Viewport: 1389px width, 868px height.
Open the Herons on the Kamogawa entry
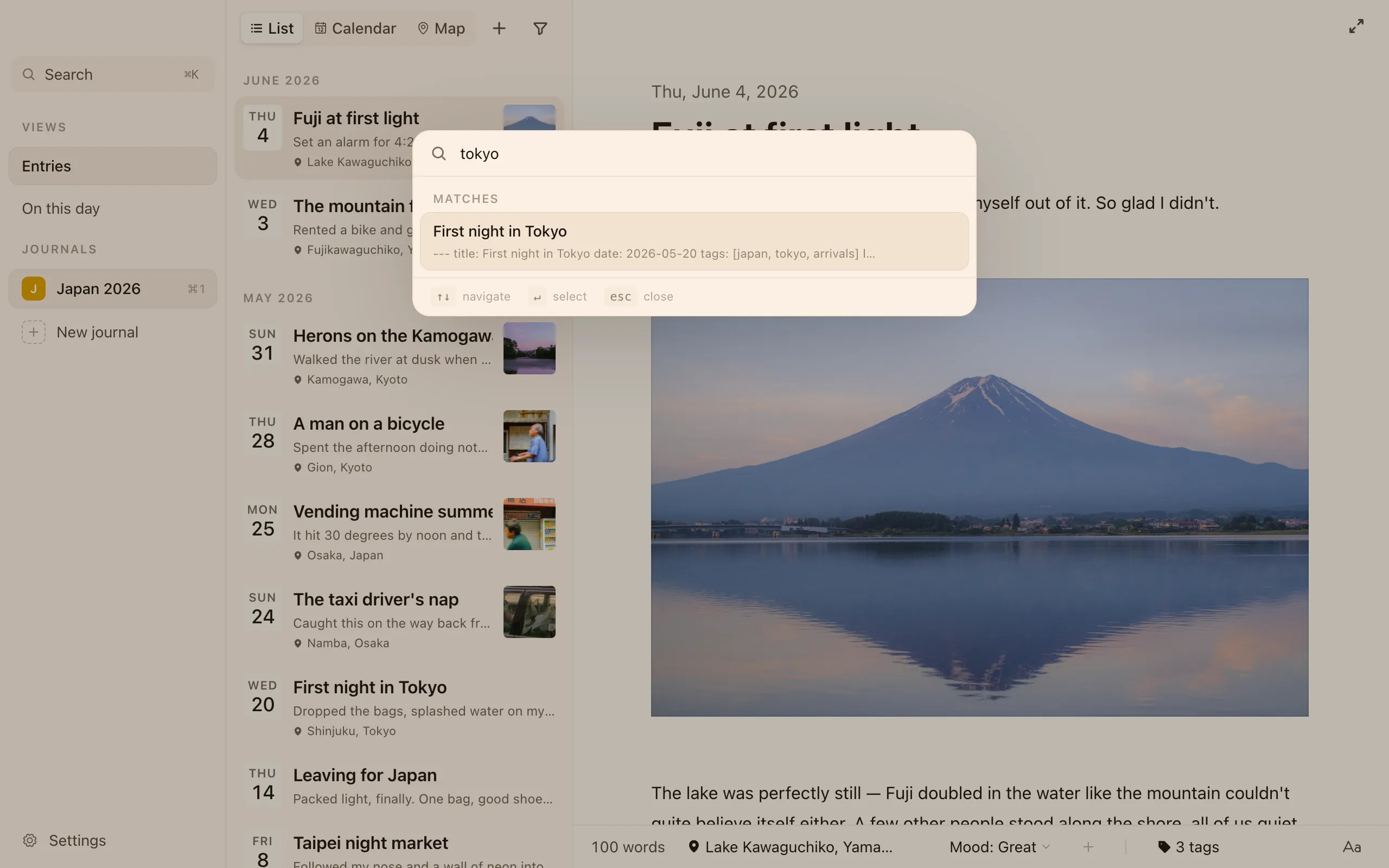pyautogui.click(x=399, y=355)
